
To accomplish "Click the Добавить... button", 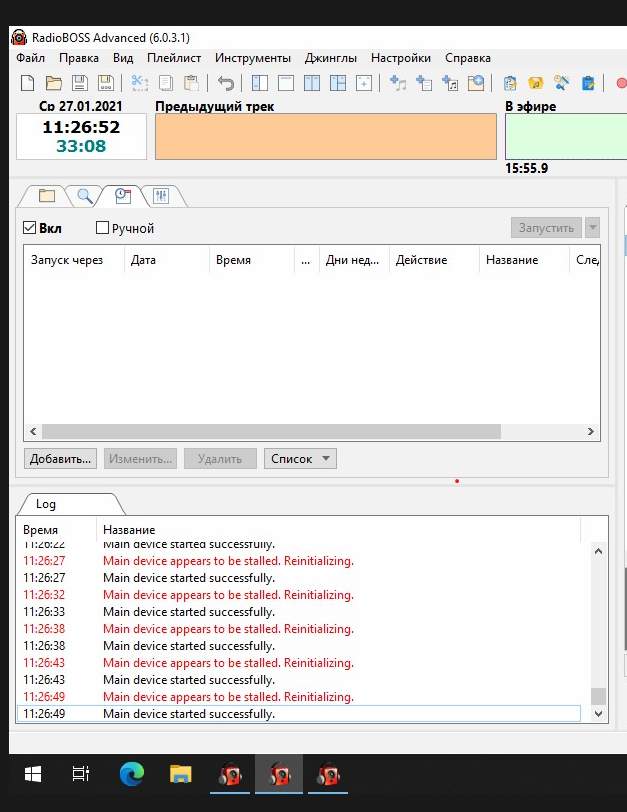I will pos(61,459).
